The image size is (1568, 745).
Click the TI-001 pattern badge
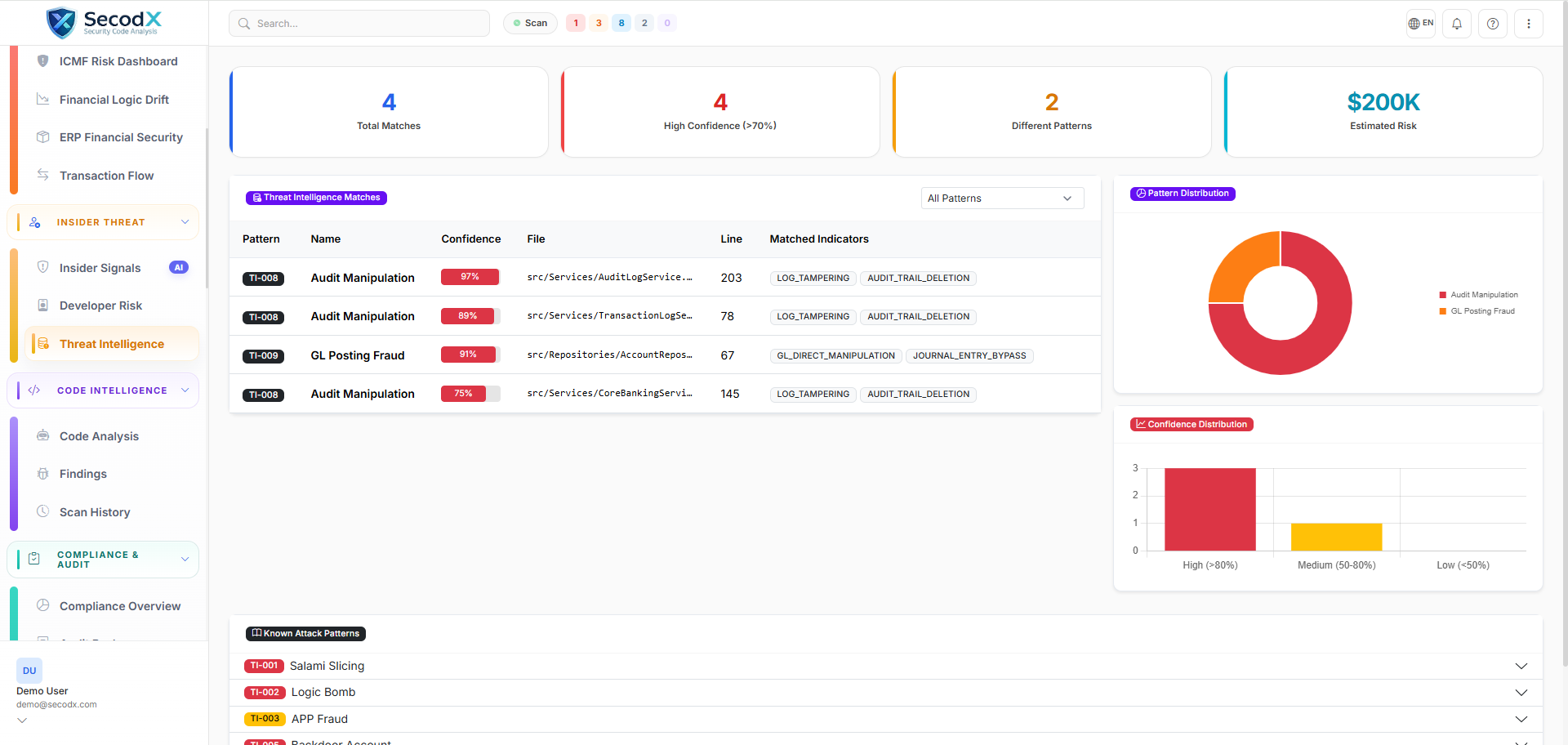(264, 666)
